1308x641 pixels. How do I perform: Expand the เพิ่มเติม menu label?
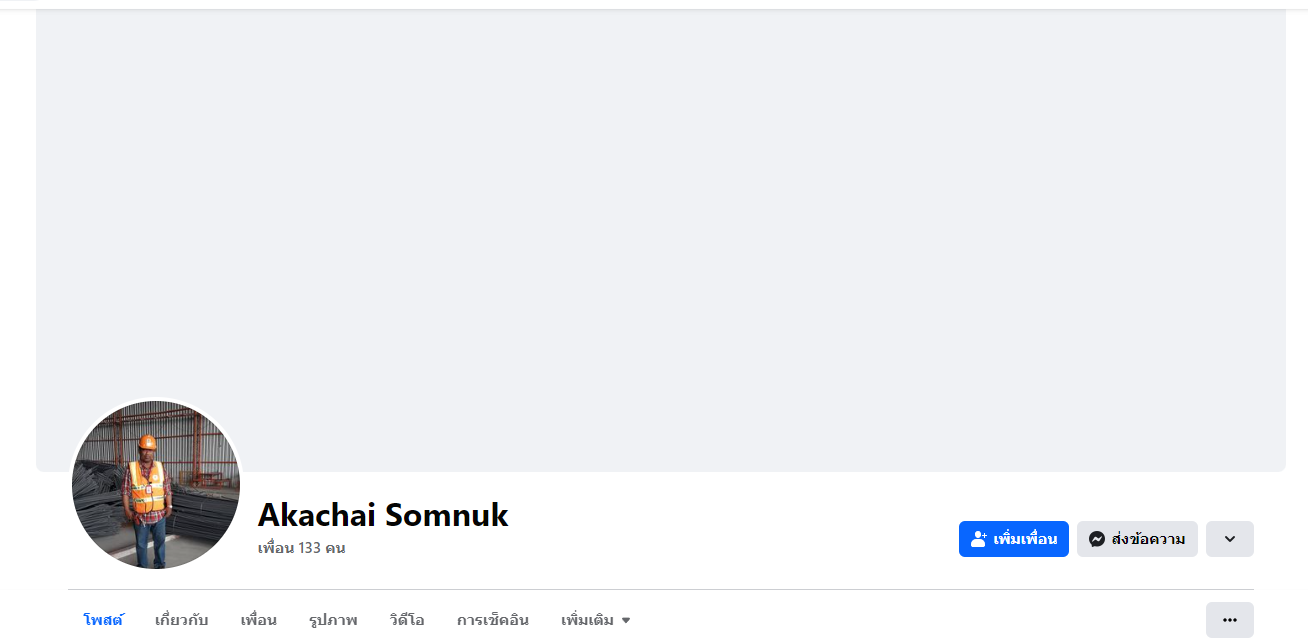click(x=587, y=620)
